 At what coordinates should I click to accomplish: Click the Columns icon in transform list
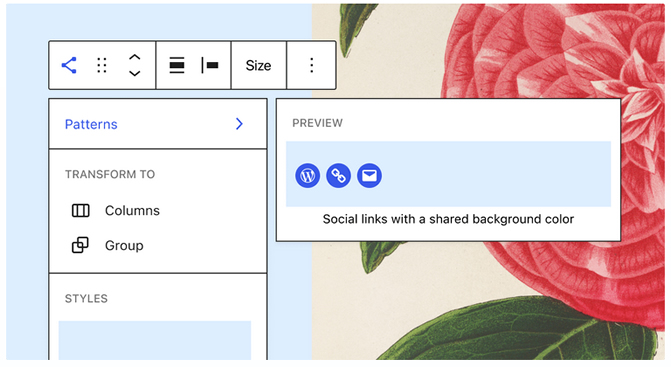[x=80, y=210]
